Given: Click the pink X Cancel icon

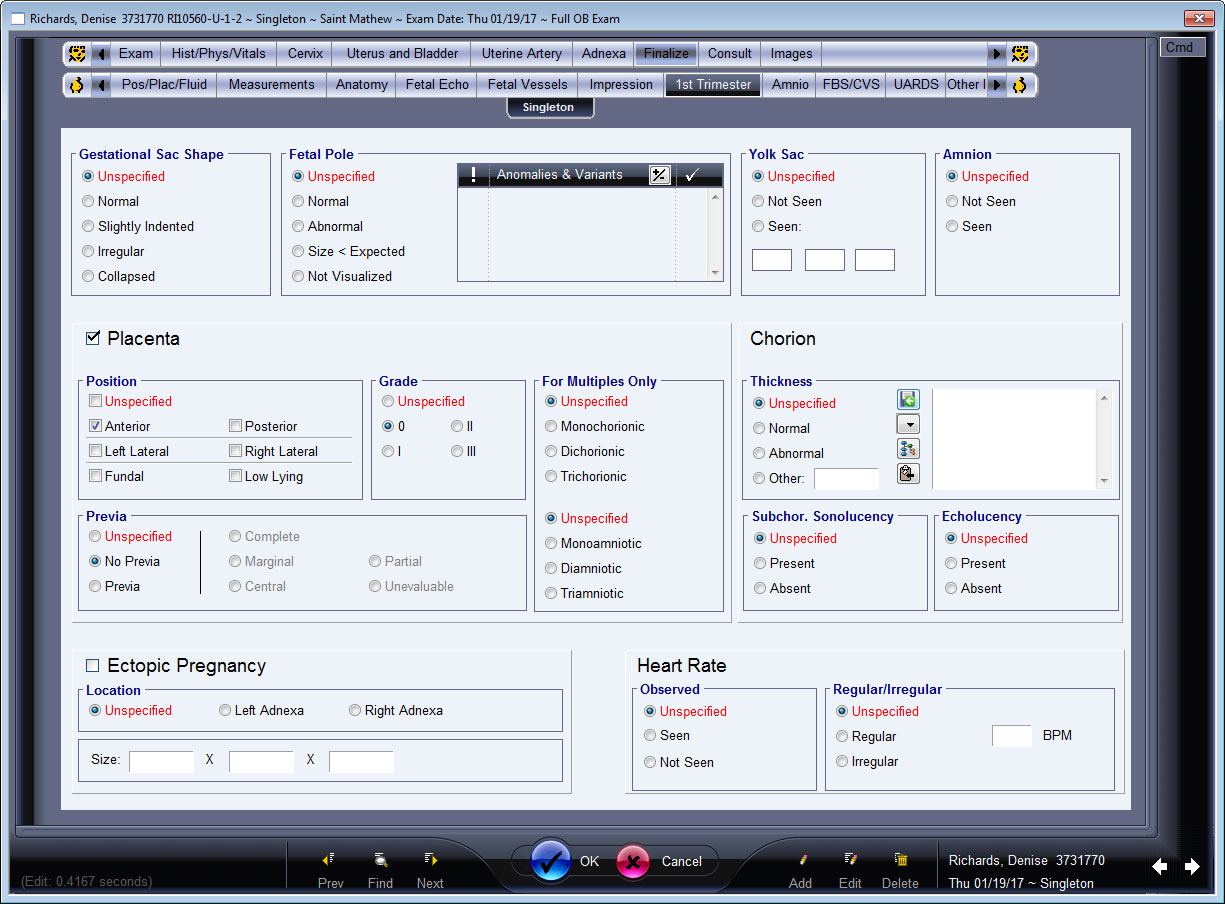Looking at the screenshot, I should point(633,861).
